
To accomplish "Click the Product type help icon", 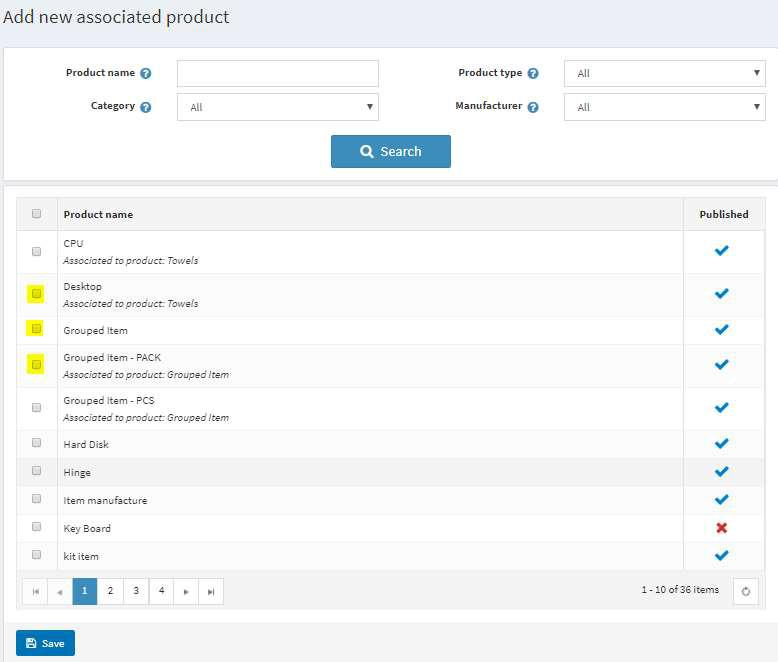I will click(x=533, y=73).
